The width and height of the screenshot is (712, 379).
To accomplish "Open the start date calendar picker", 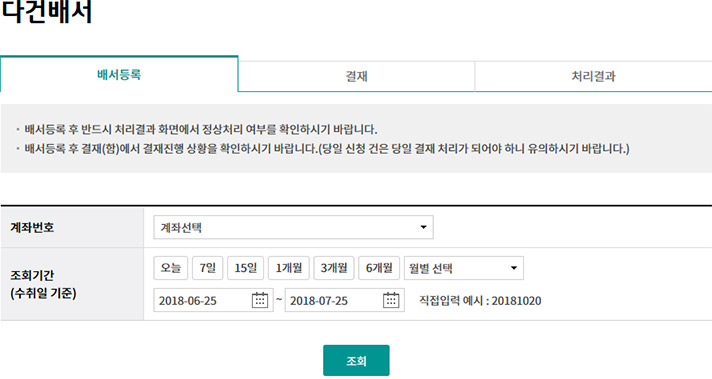I will pyautogui.click(x=260, y=300).
